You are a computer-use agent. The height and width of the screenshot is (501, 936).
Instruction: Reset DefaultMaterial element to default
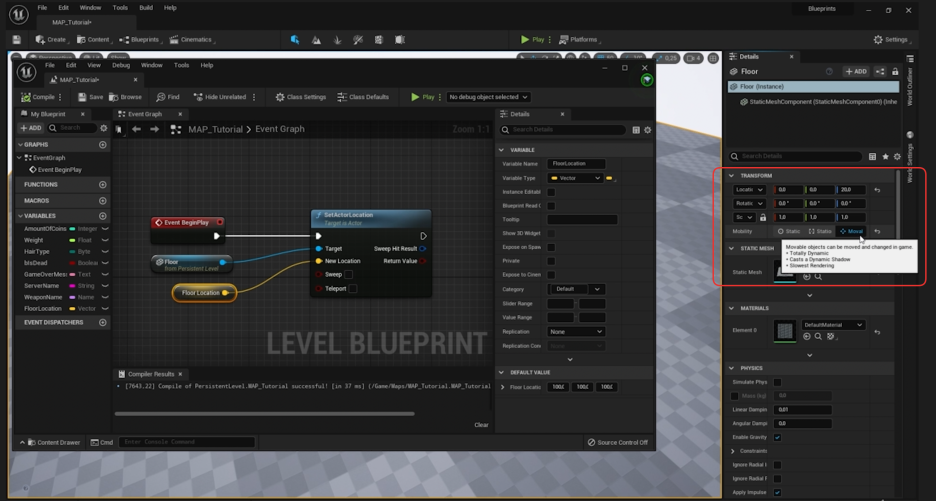[x=877, y=332]
